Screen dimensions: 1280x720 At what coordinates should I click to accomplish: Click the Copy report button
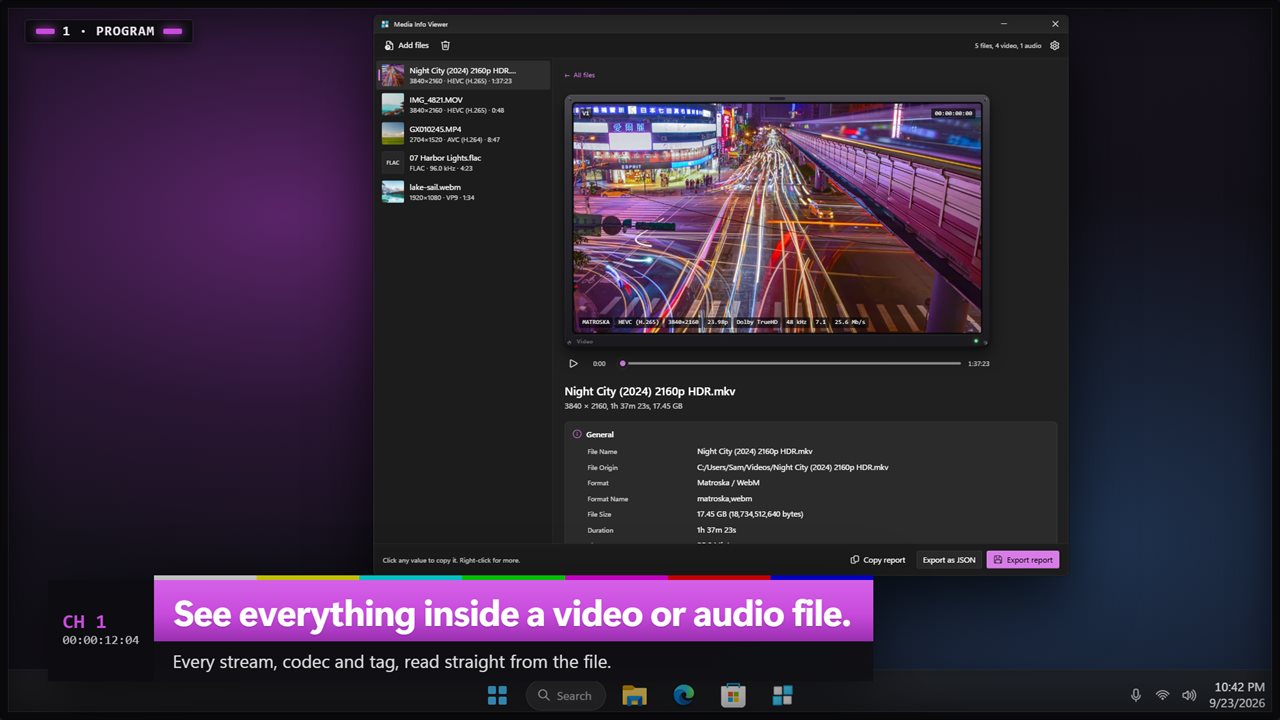click(878, 560)
